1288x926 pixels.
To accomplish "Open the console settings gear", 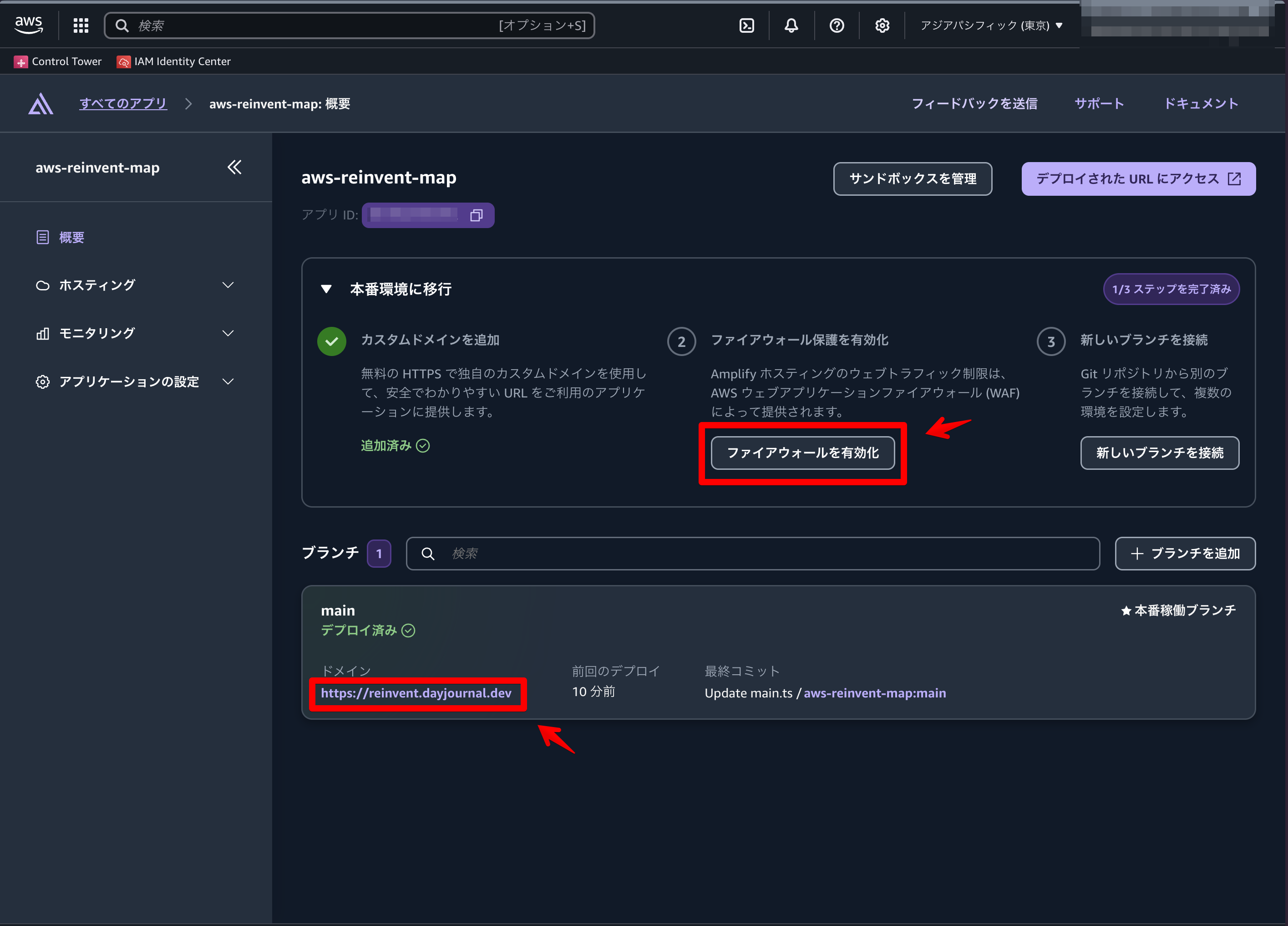I will pos(882,25).
